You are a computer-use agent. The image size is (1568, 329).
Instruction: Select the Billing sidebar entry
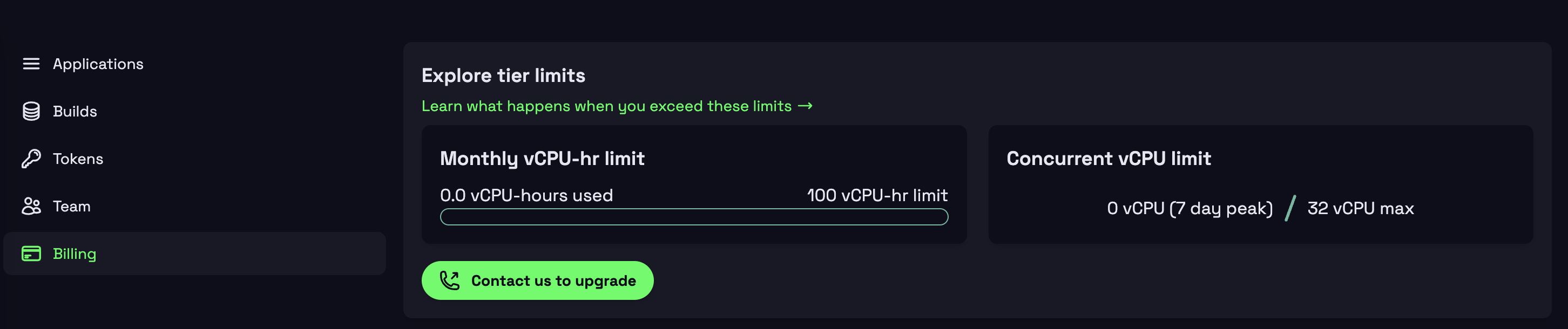point(195,253)
